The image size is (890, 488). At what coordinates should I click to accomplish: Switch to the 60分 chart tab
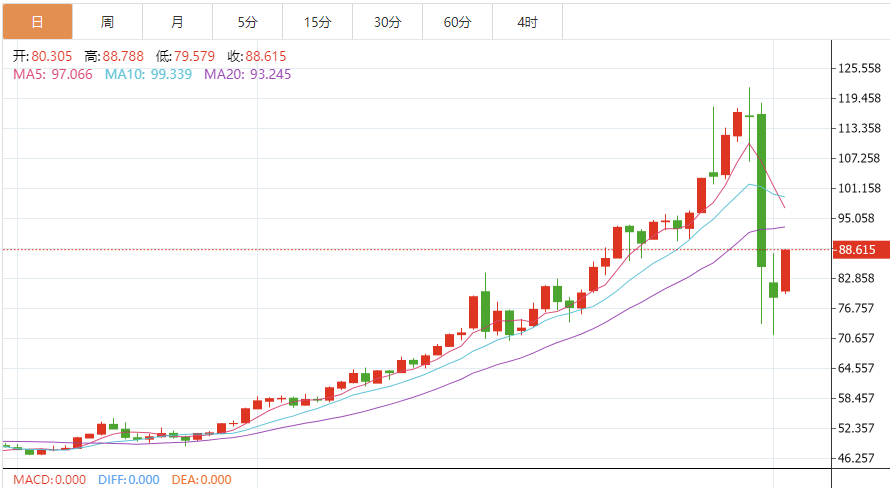(x=457, y=21)
